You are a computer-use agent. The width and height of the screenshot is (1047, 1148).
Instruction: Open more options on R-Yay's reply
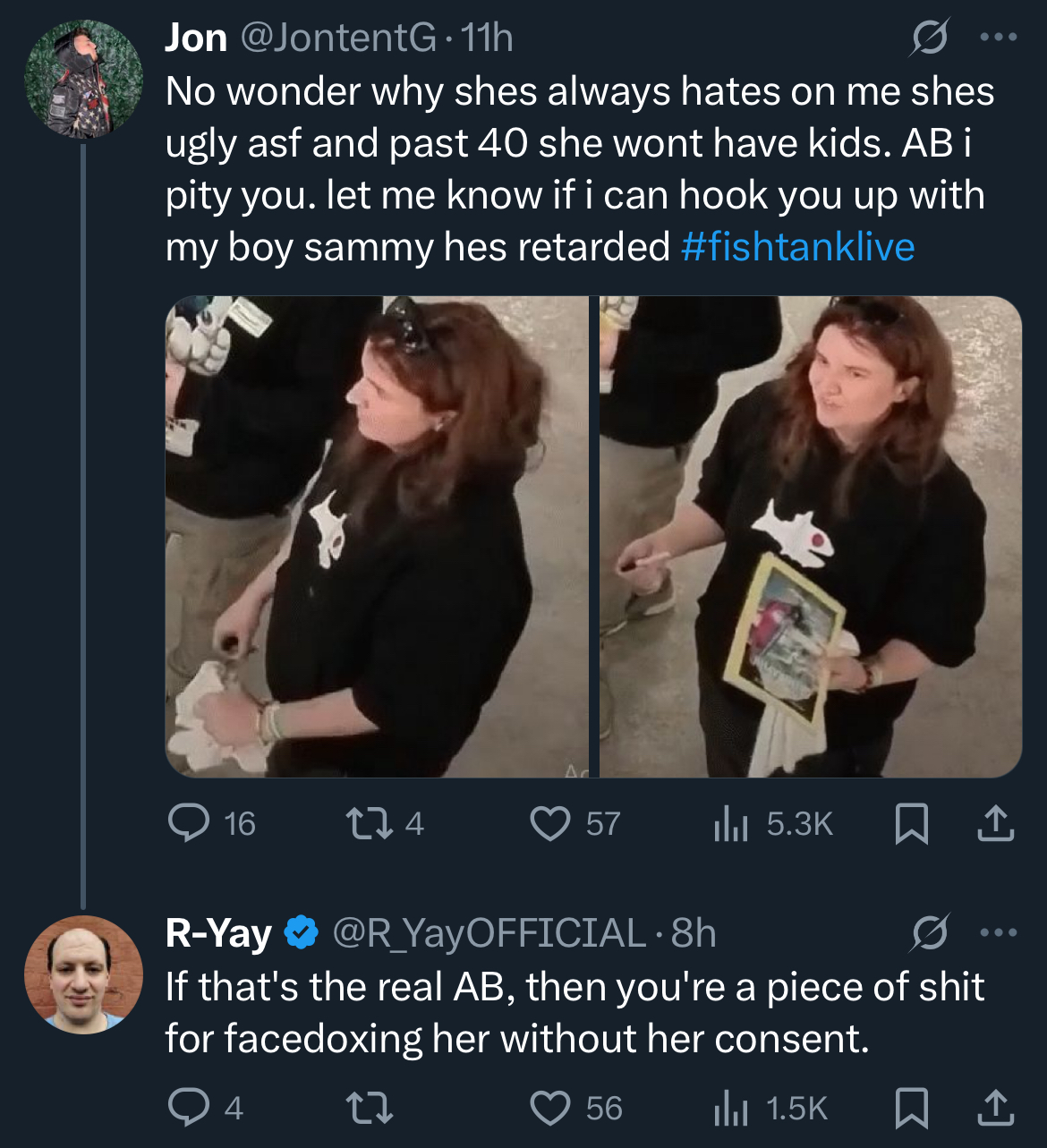click(x=999, y=933)
